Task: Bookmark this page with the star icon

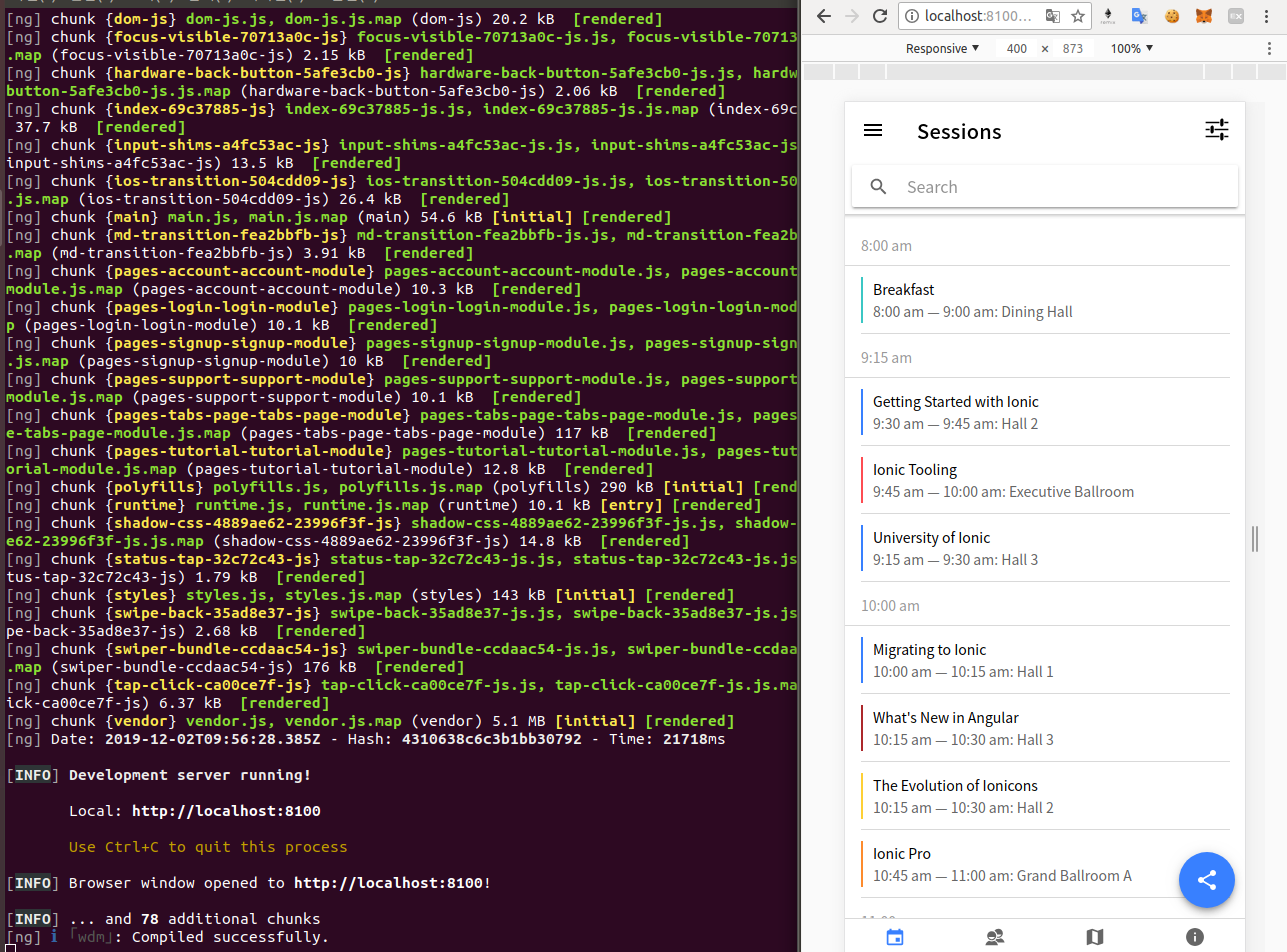Action: click(1078, 16)
